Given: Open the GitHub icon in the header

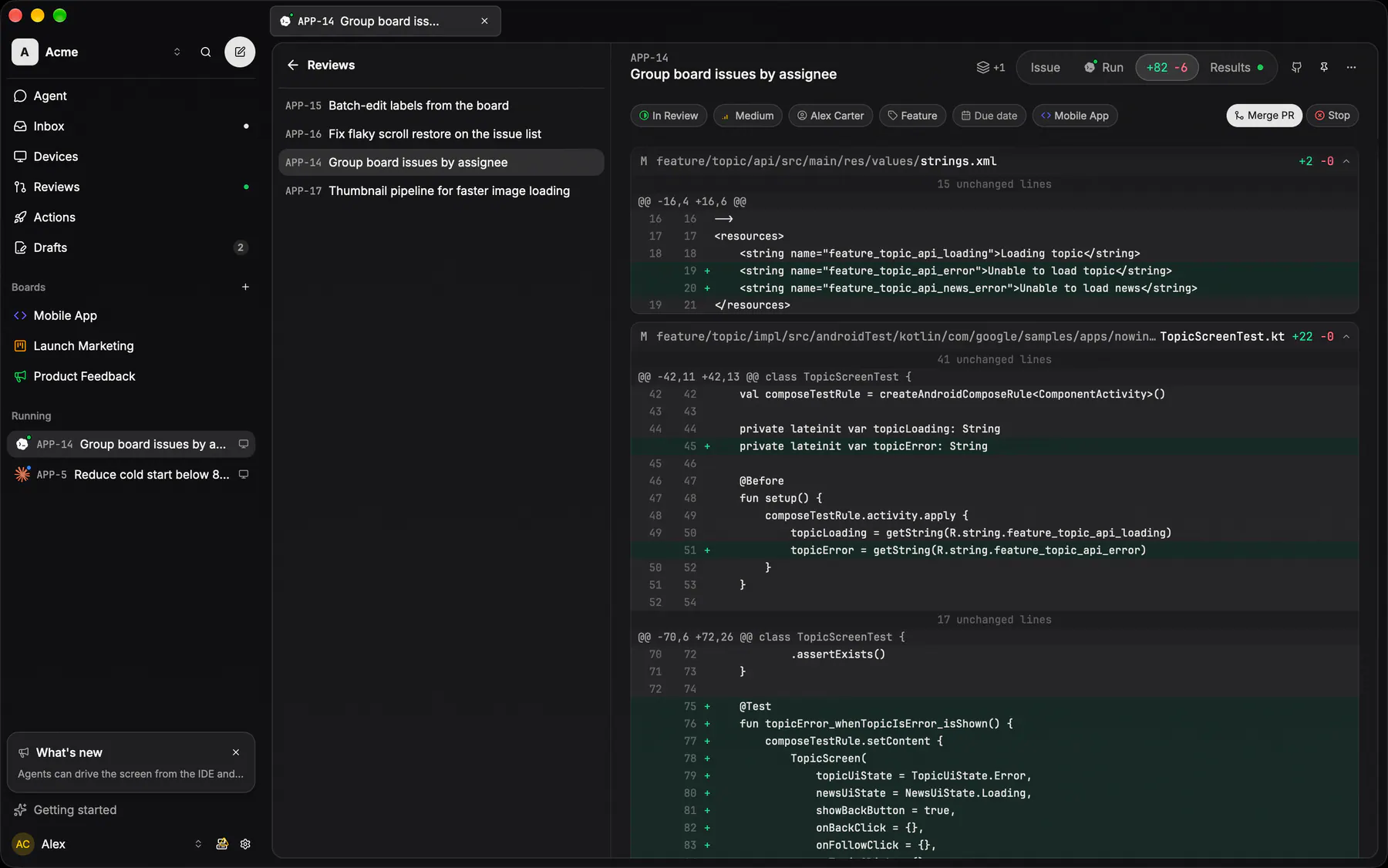Looking at the screenshot, I should [1296, 68].
